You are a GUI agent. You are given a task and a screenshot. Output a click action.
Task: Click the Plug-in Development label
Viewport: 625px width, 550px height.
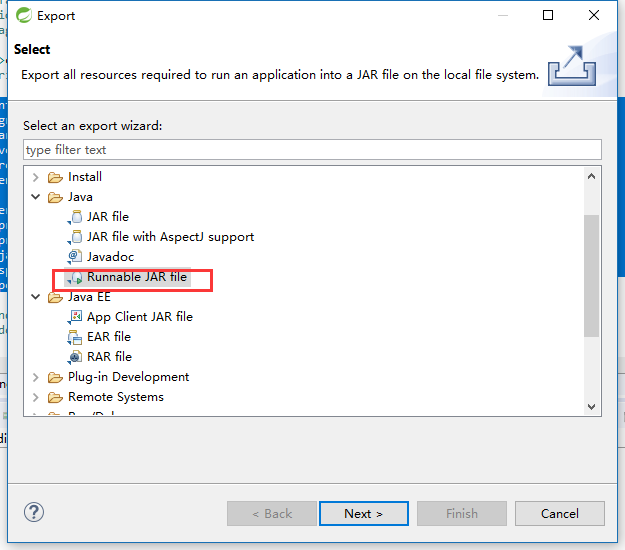[x=128, y=377]
